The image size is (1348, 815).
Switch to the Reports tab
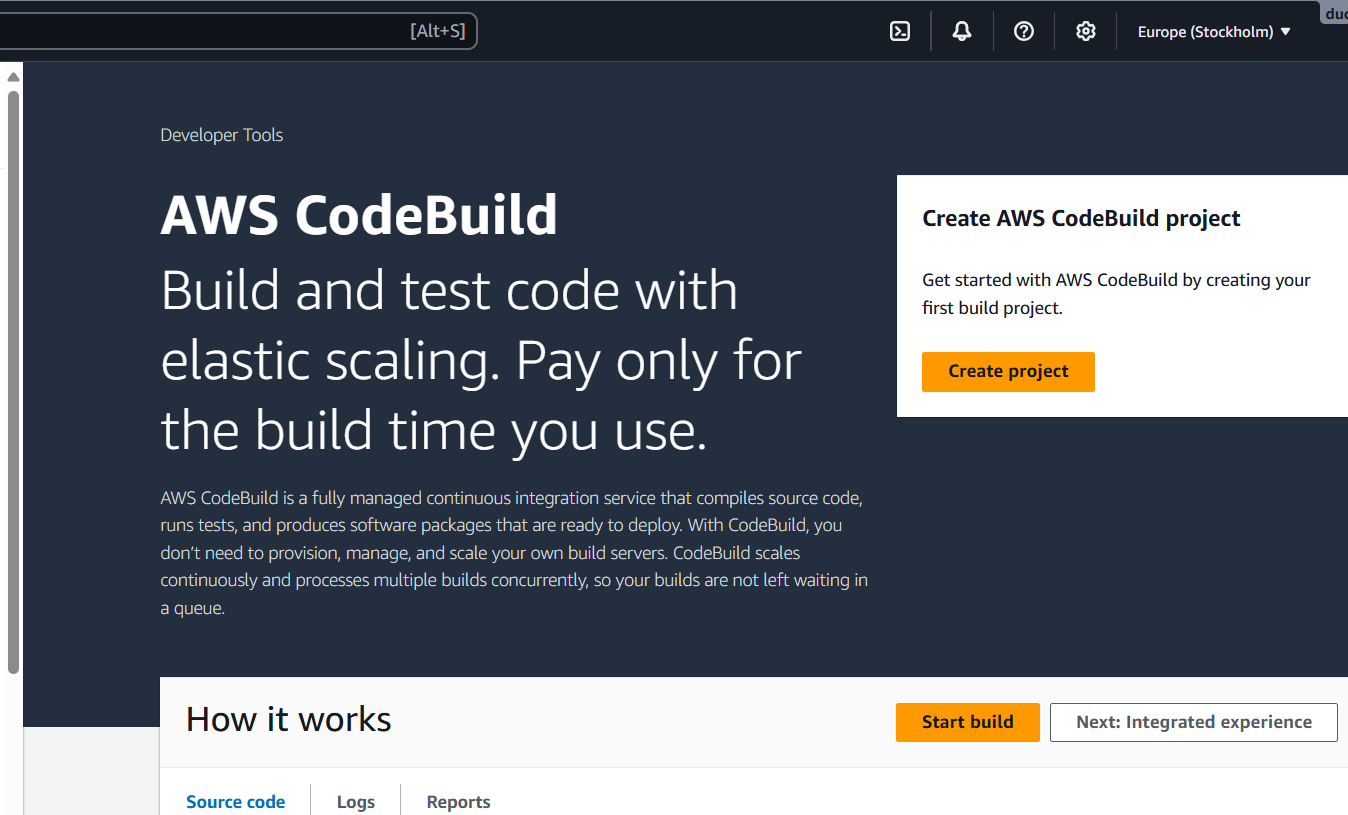(458, 801)
